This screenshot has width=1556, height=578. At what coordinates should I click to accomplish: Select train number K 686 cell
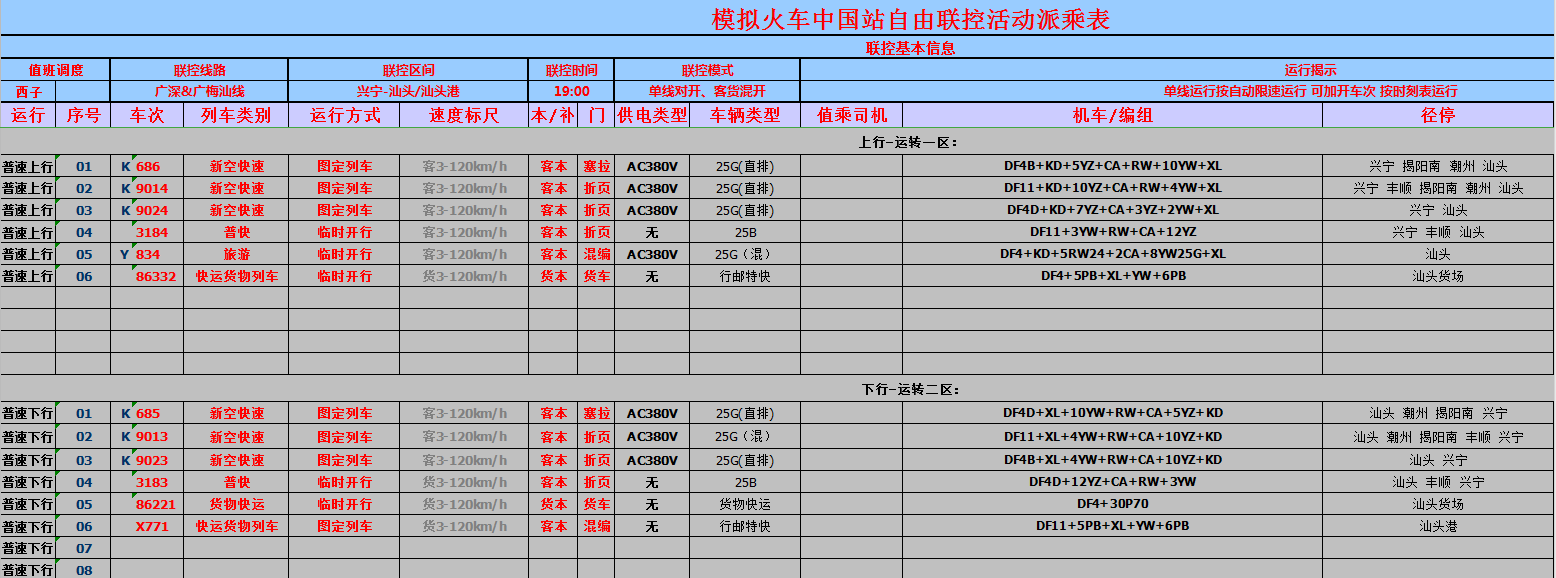coord(147,167)
